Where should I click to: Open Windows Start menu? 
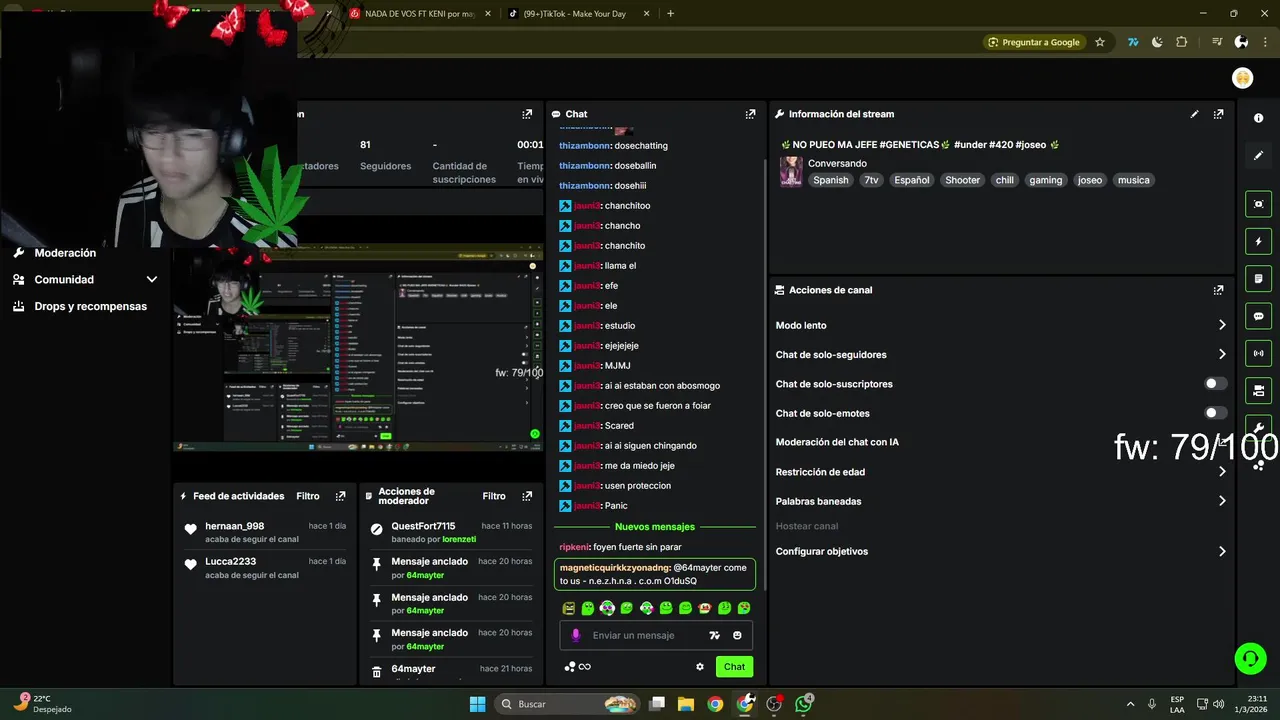coord(477,704)
